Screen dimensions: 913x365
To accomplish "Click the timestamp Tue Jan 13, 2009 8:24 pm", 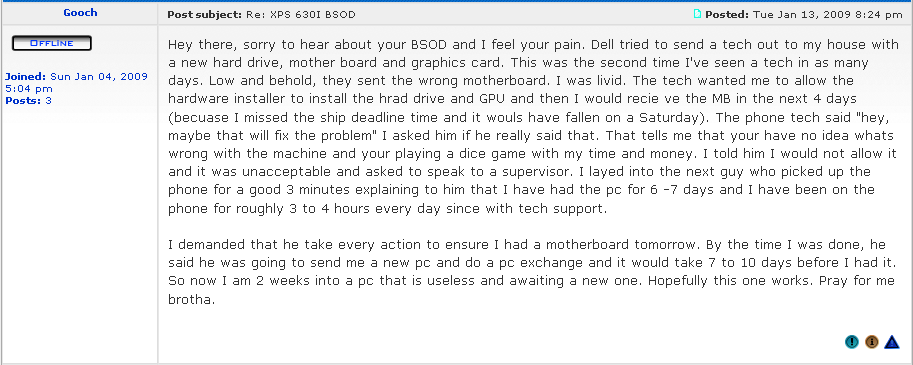I will pyautogui.click(x=827, y=15).
